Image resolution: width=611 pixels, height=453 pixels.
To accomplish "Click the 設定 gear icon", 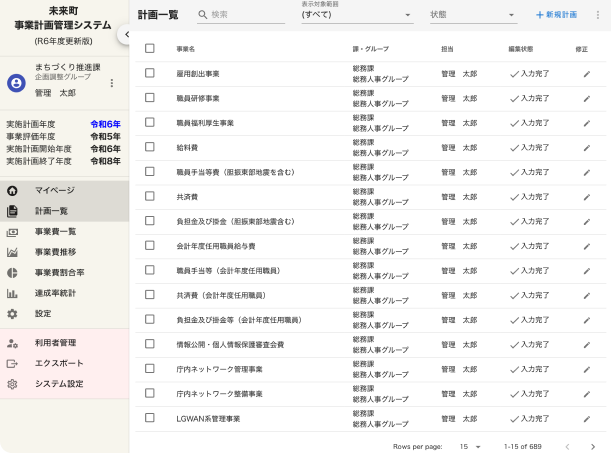I will (12, 314).
